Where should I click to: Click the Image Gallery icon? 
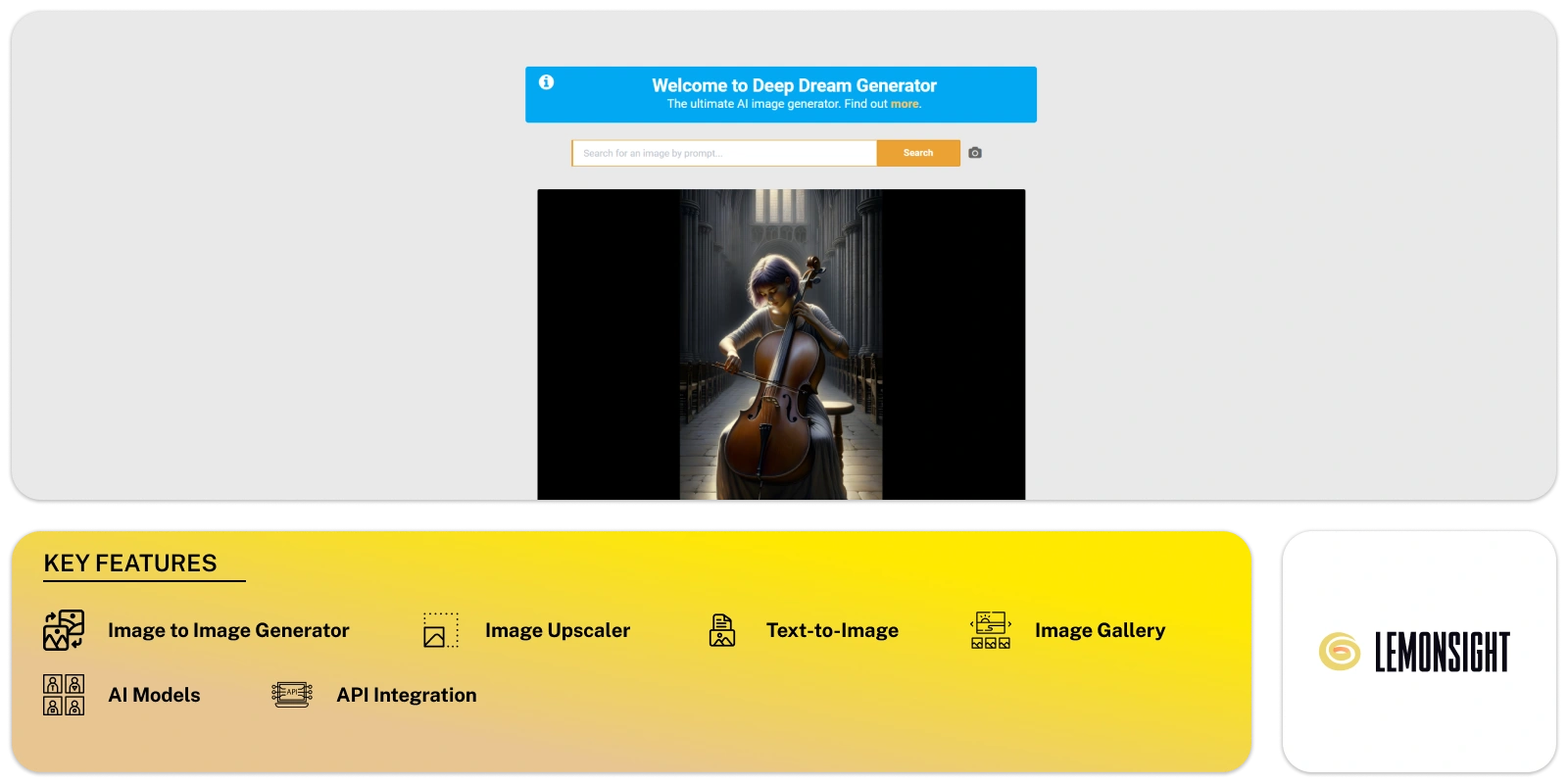coord(991,630)
